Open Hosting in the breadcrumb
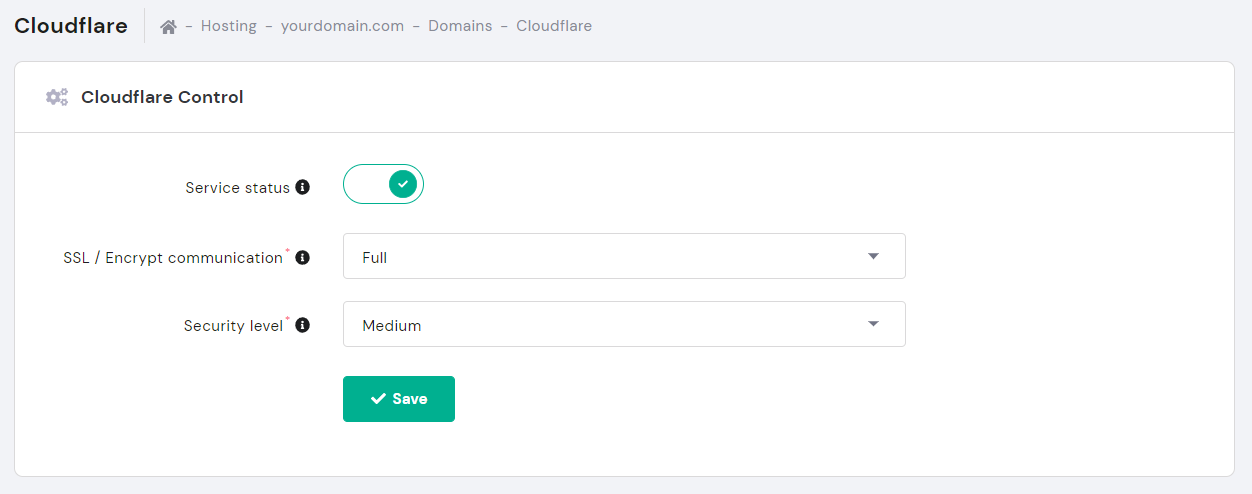 tap(228, 26)
